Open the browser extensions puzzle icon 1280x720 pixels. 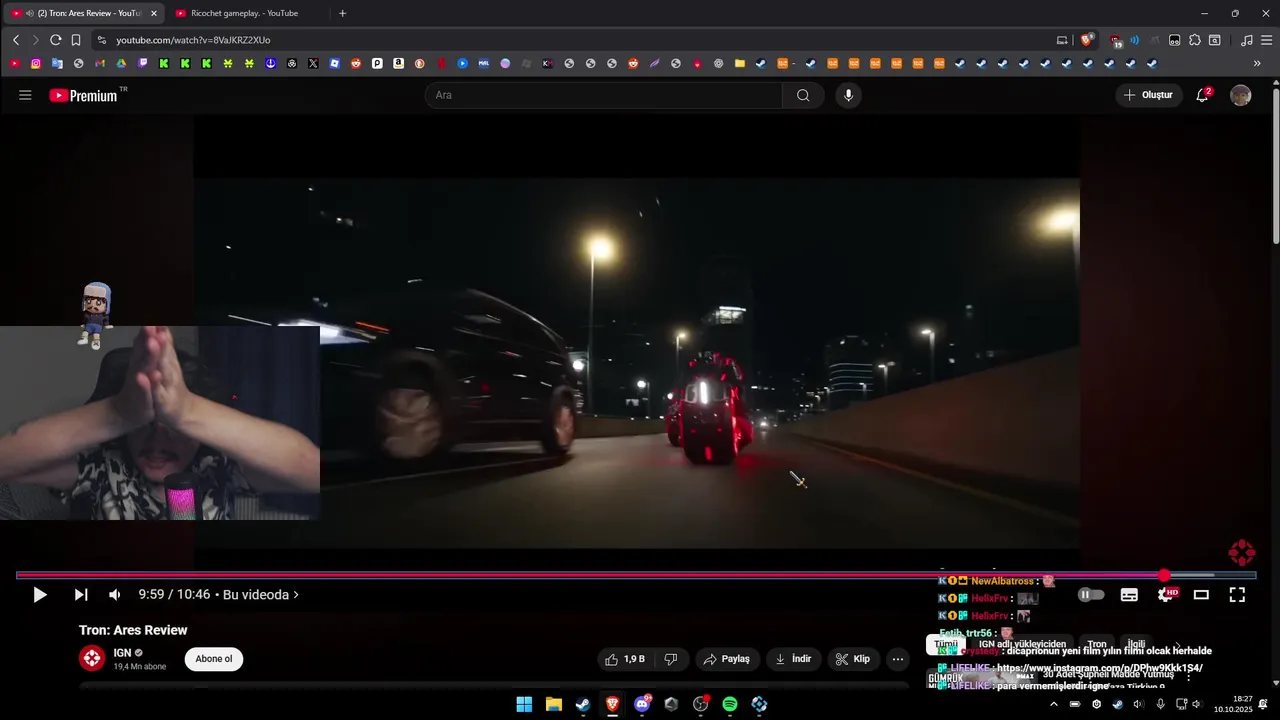coord(1195,40)
